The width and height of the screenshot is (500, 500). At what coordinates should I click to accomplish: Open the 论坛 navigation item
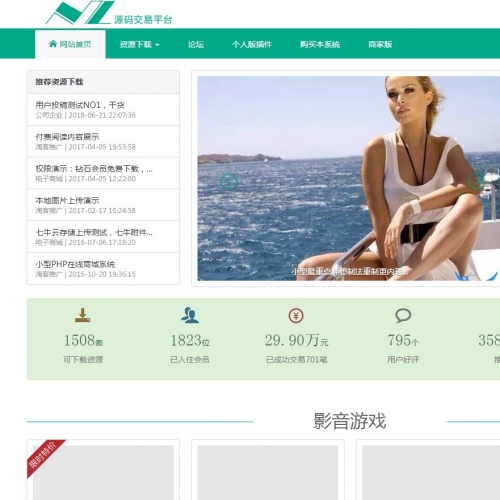[x=196, y=44]
